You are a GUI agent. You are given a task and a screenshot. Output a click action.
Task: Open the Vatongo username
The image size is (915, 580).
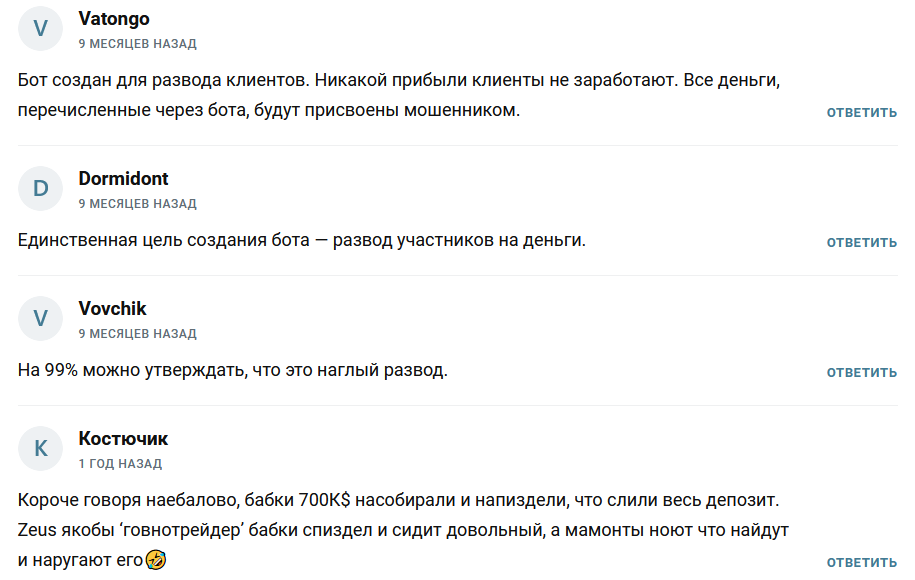(x=114, y=19)
